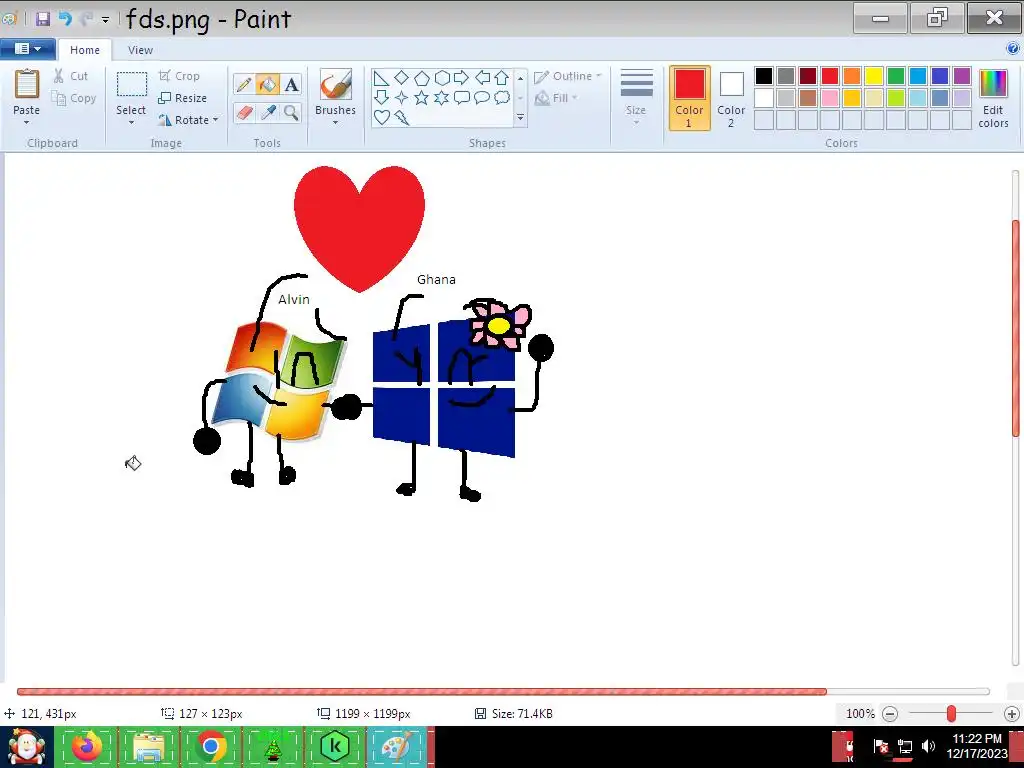The height and width of the screenshot is (768, 1024).
Task: Choose the yellow color swatch
Action: [874, 76]
